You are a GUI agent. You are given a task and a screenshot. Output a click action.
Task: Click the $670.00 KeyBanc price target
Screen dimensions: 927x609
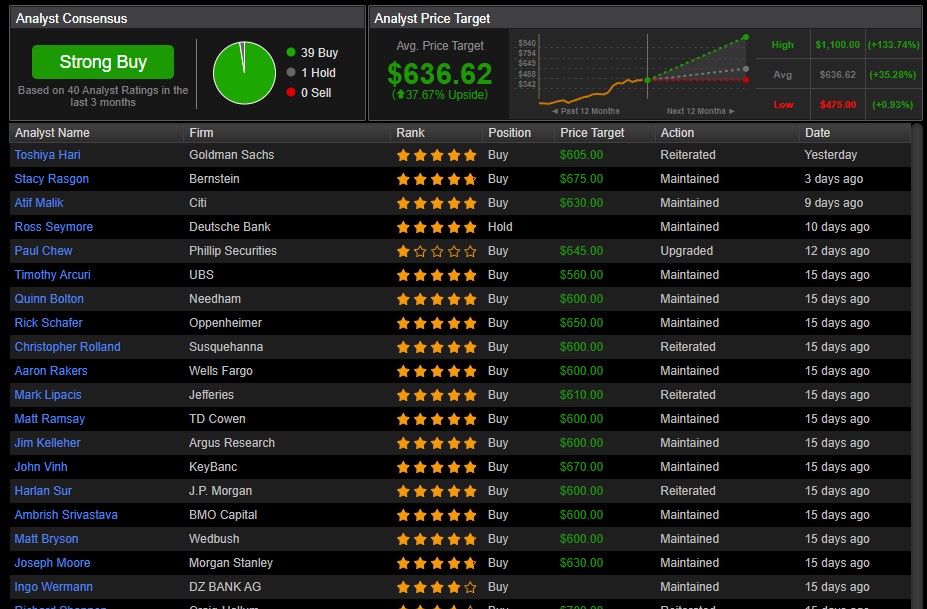click(582, 467)
